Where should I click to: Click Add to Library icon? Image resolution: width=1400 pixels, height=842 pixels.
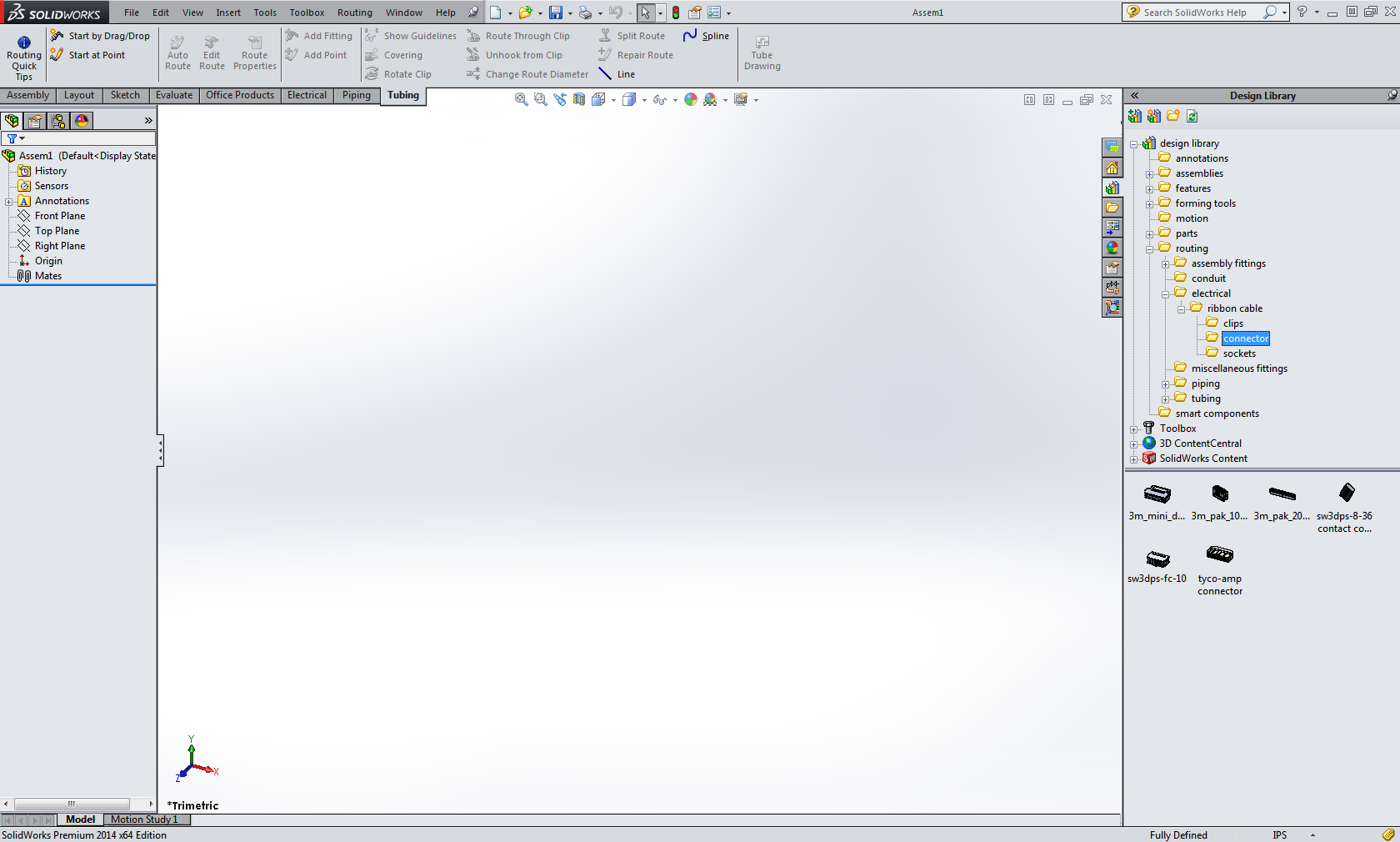(1135, 116)
